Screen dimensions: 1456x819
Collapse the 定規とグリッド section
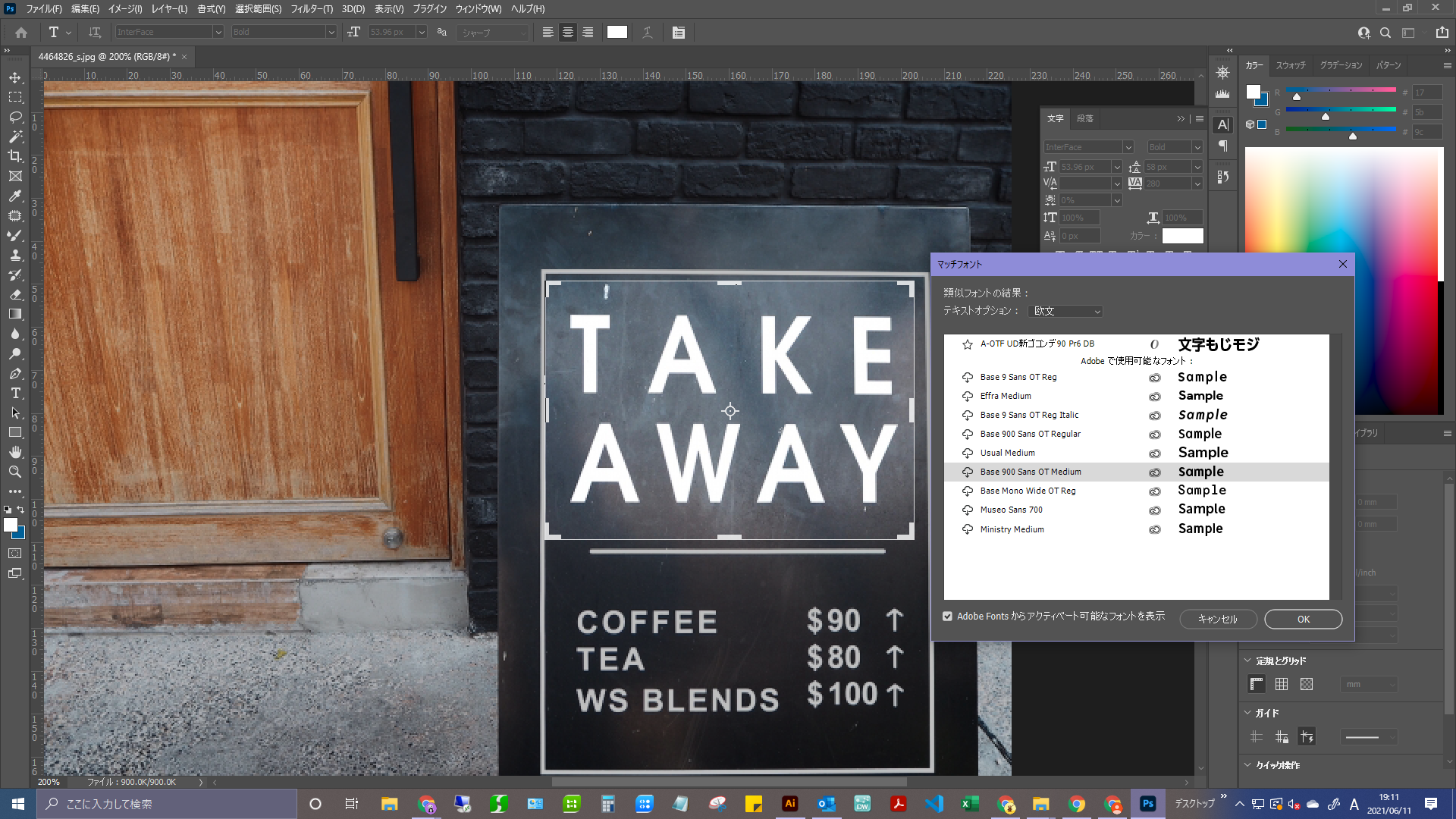point(1248,661)
